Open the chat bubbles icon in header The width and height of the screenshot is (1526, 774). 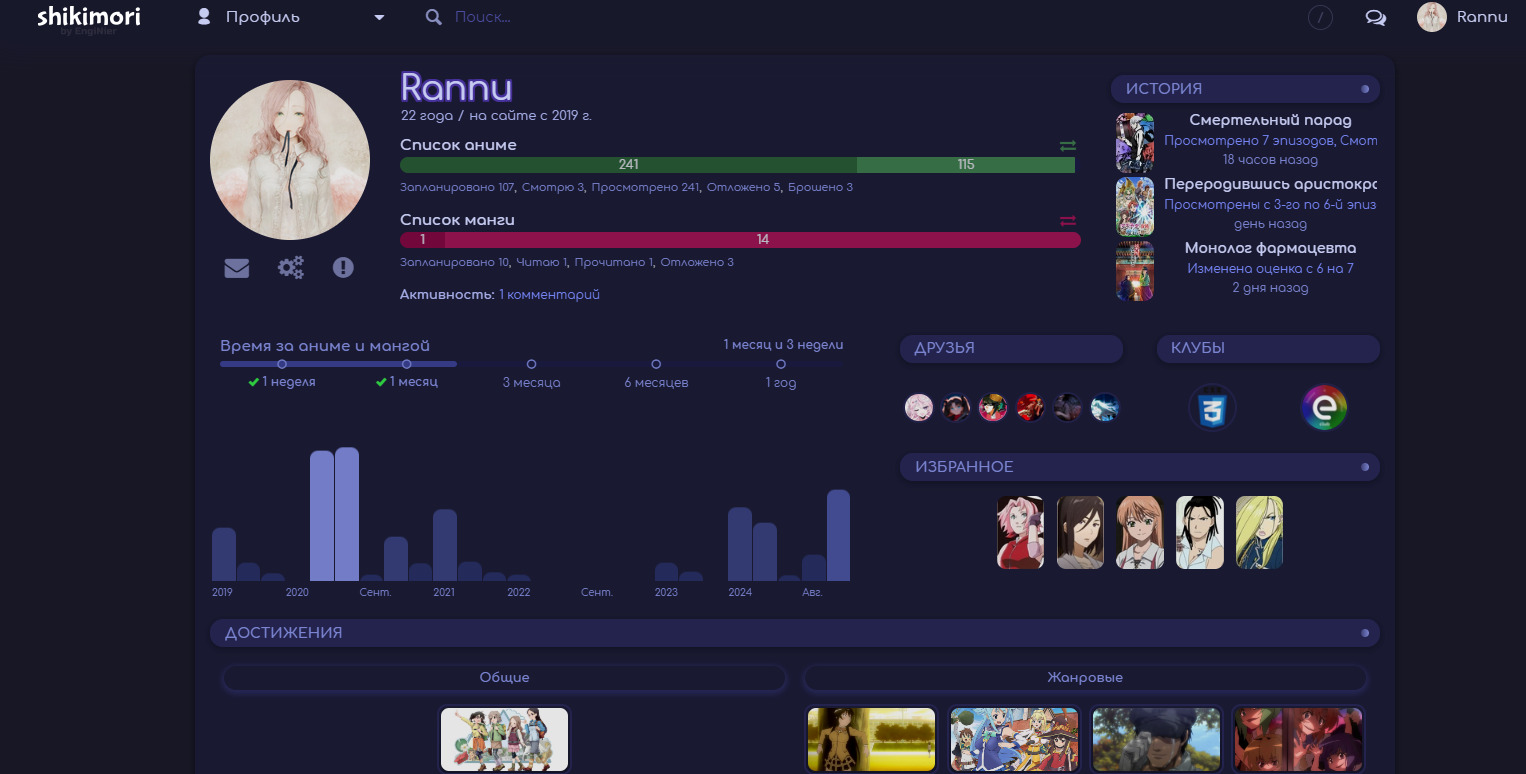pos(1375,18)
